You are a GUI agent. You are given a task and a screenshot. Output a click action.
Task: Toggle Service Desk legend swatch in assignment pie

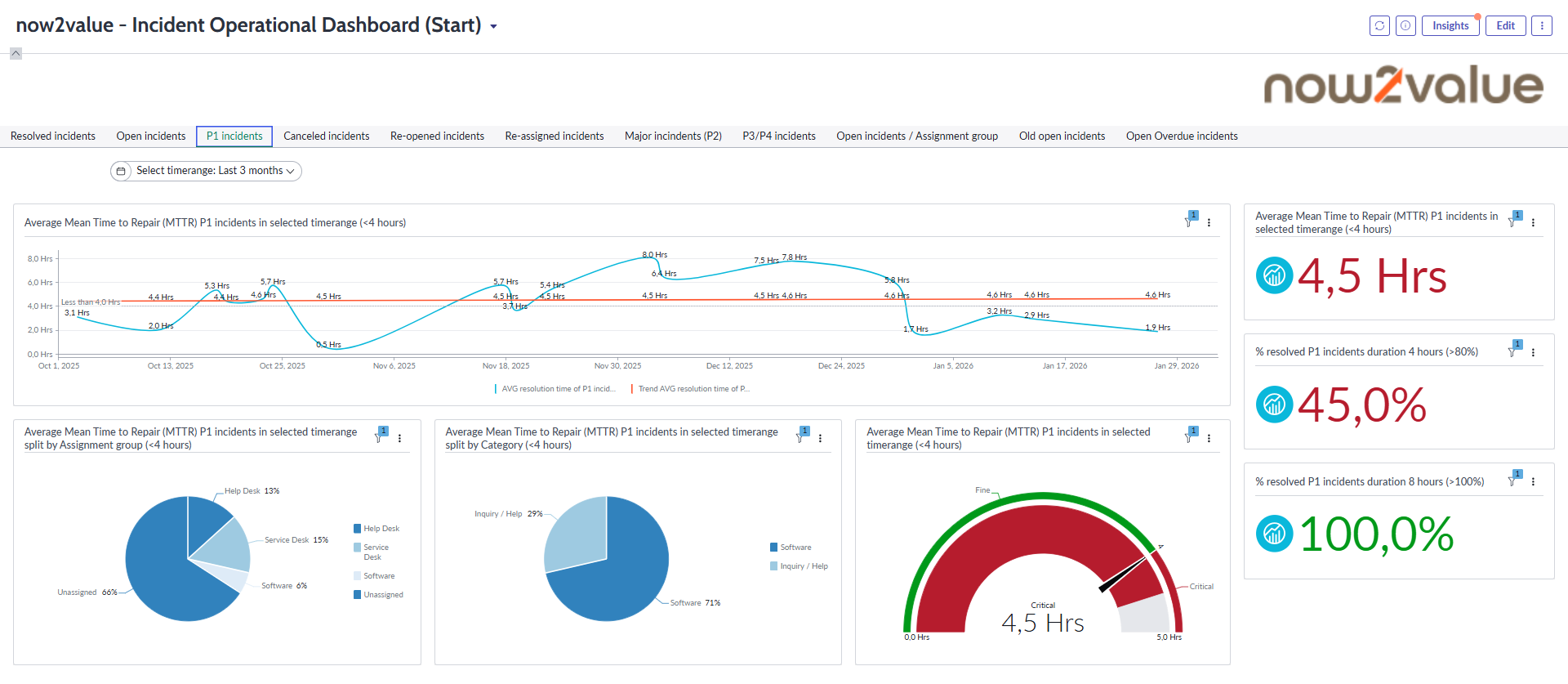tap(358, 548)
